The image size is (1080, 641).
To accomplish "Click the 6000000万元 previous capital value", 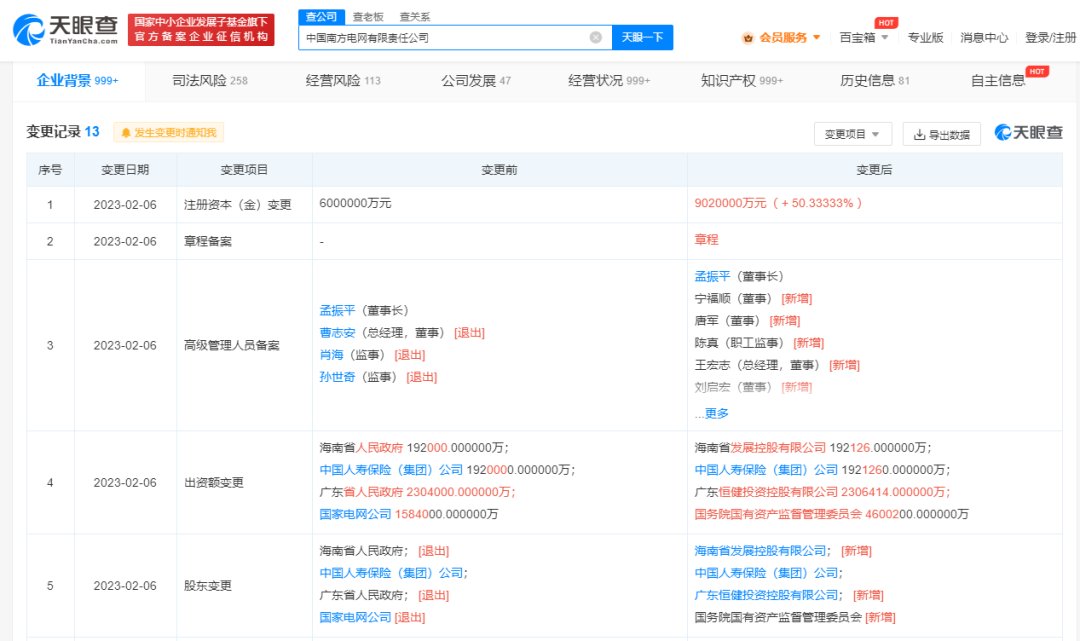I will coord(355,203).
